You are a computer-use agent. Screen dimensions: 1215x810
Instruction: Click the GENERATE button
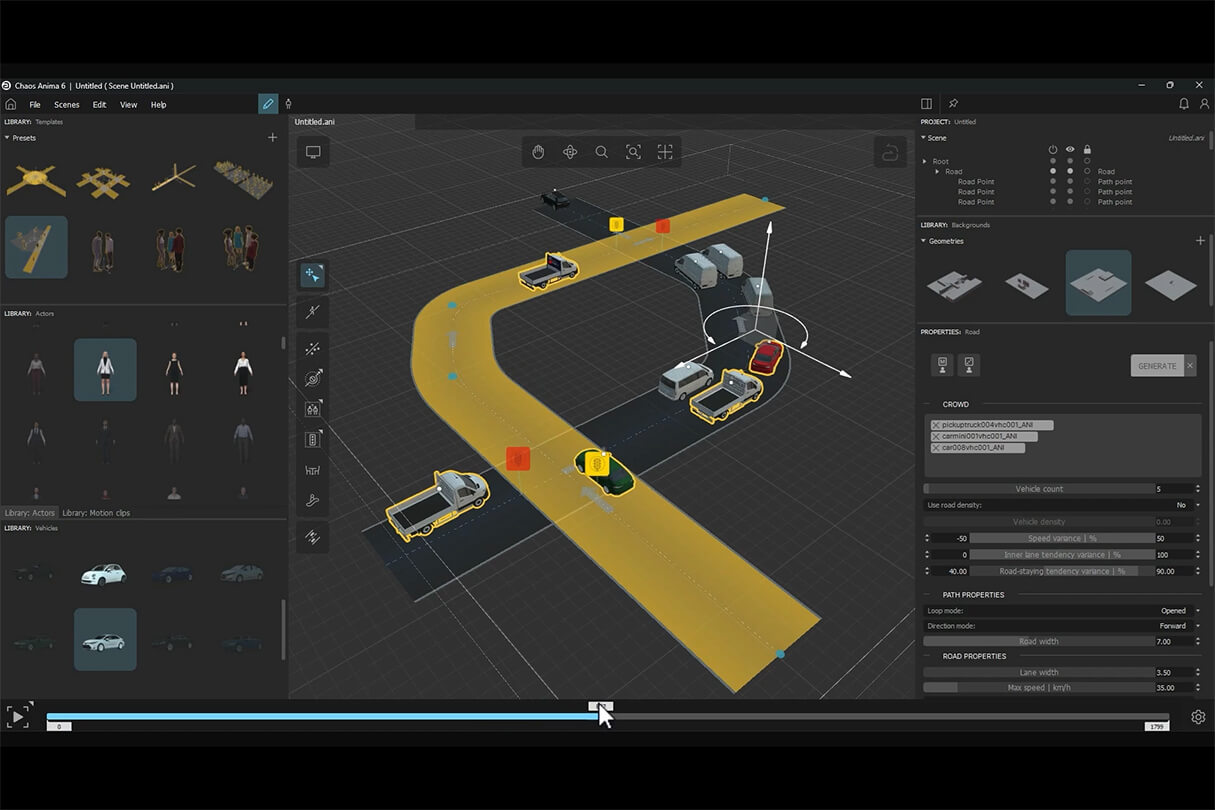(1156, 366)
